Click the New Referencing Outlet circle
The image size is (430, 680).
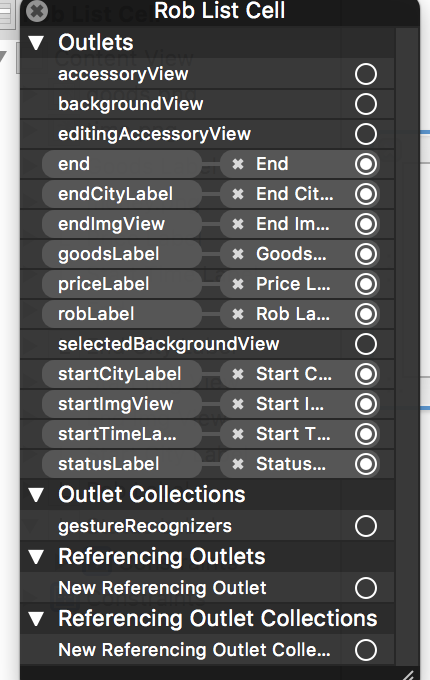[366, 588]
